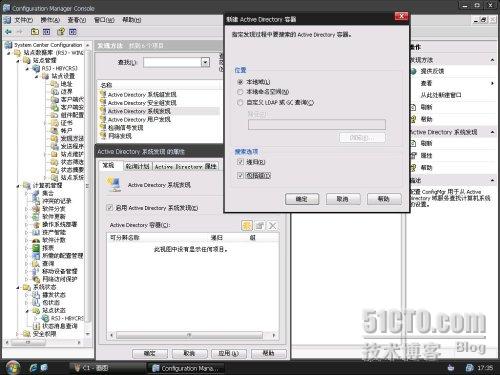Click the quick launch icon next to Internet Explorer
The width and height of the screenshot is (500, 375).
coord(44,368)
